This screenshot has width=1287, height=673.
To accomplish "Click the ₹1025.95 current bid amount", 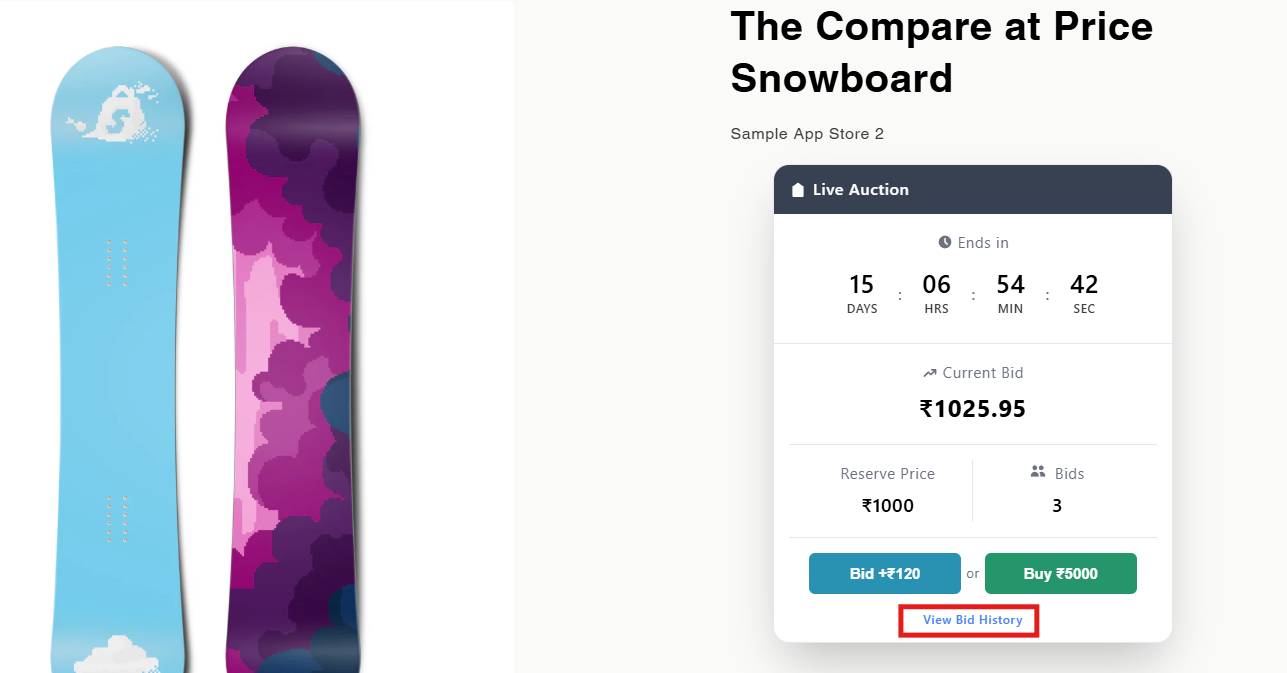I will pyautogui.click(x=972, y=409).
